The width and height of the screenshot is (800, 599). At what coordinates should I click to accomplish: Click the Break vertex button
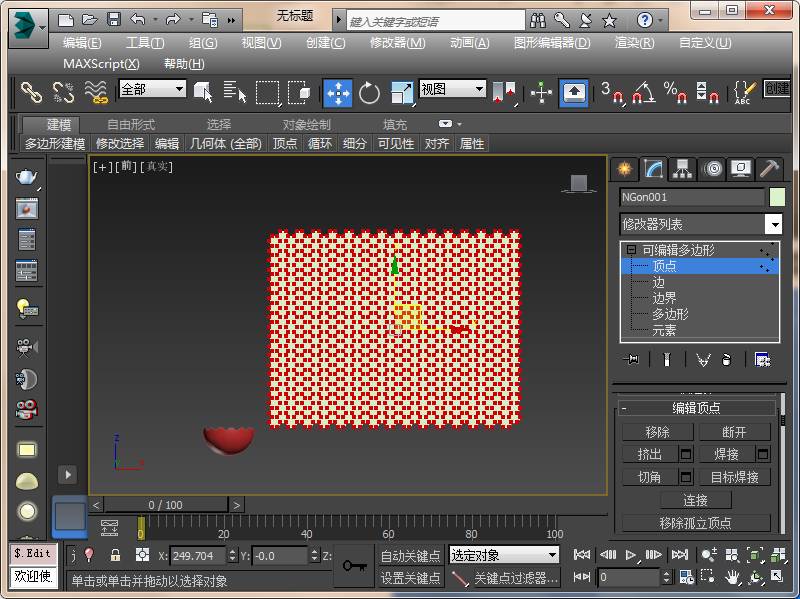(x=734, y=432)
